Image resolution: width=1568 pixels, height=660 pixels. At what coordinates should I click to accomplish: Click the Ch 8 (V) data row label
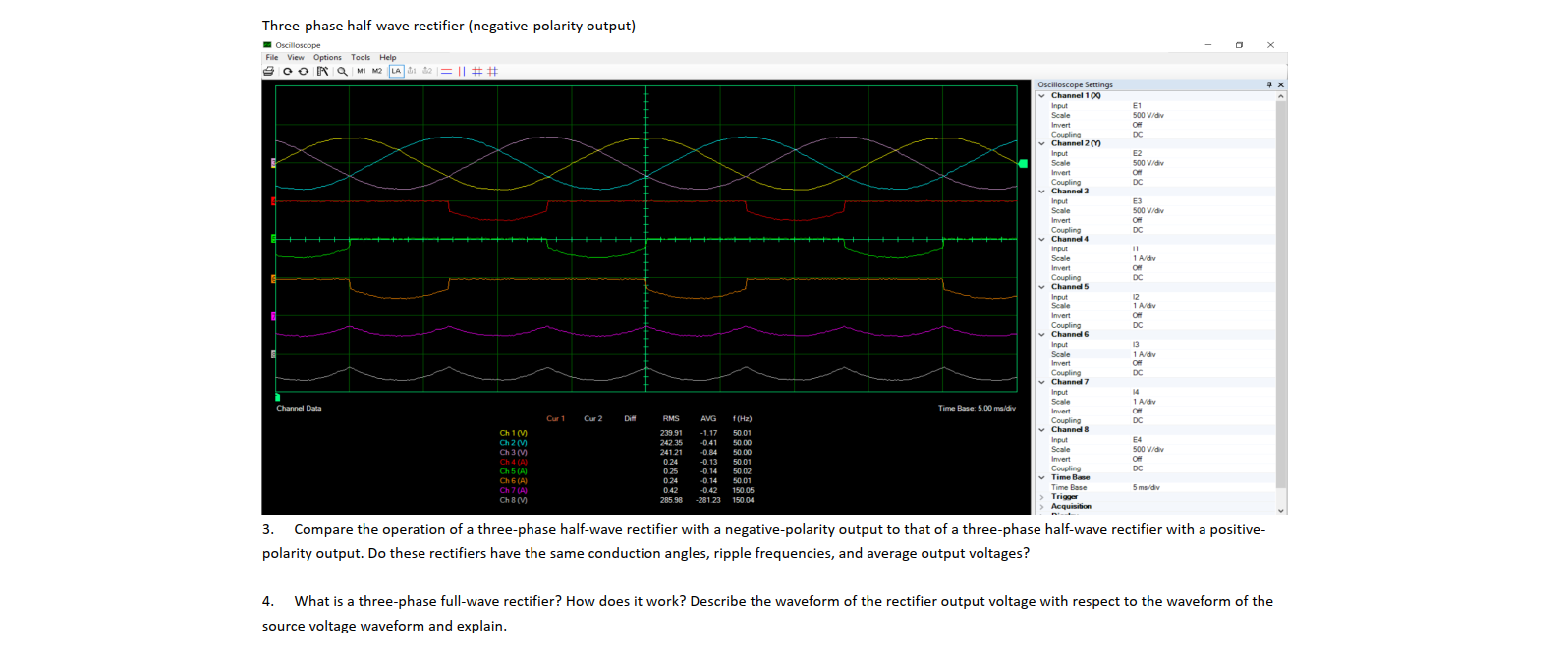click(513, 500)
